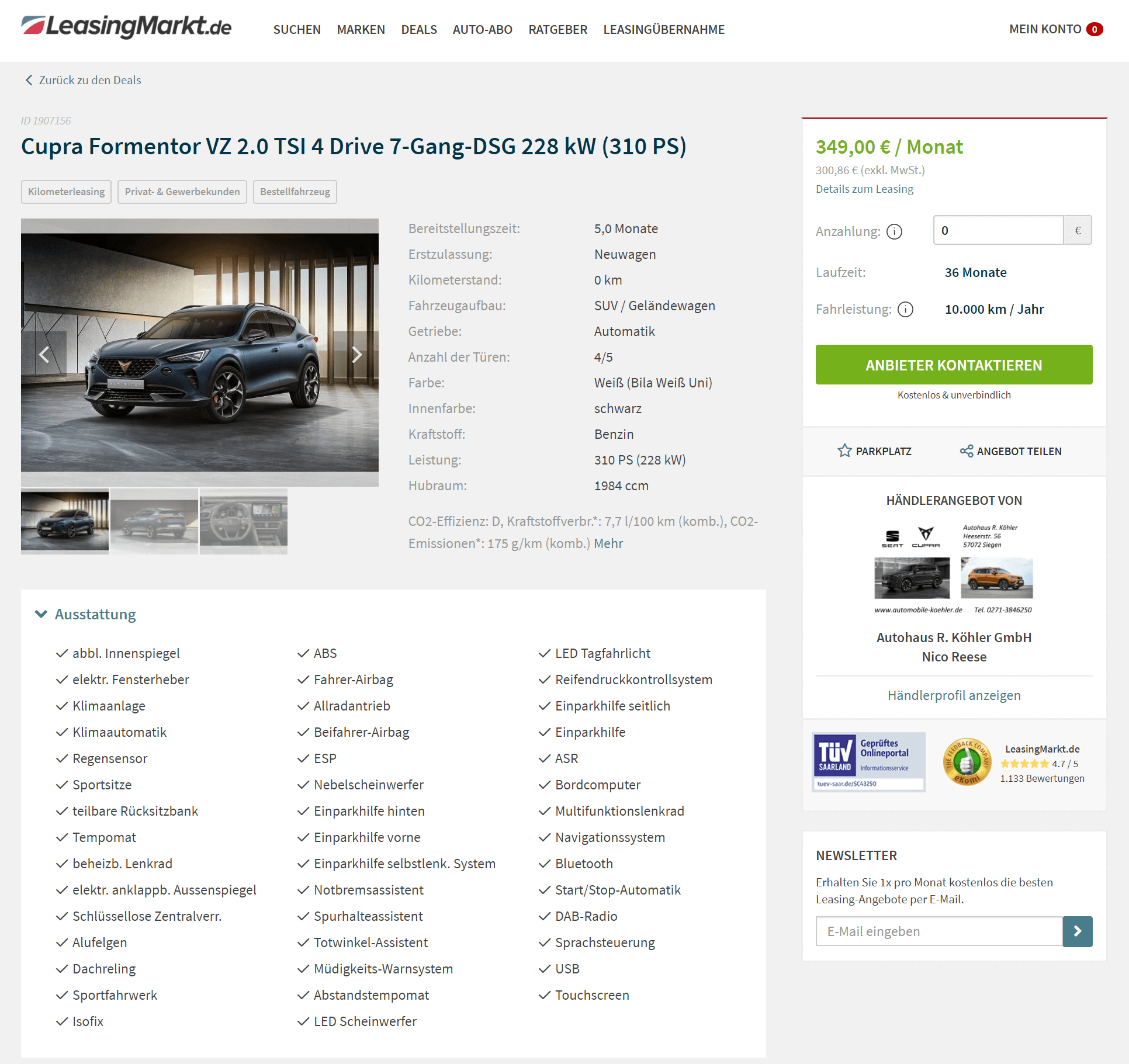Click the 5,0 Monate Bereitstellungszeit value
The image size is (1129, 1064).
(626, 228)
